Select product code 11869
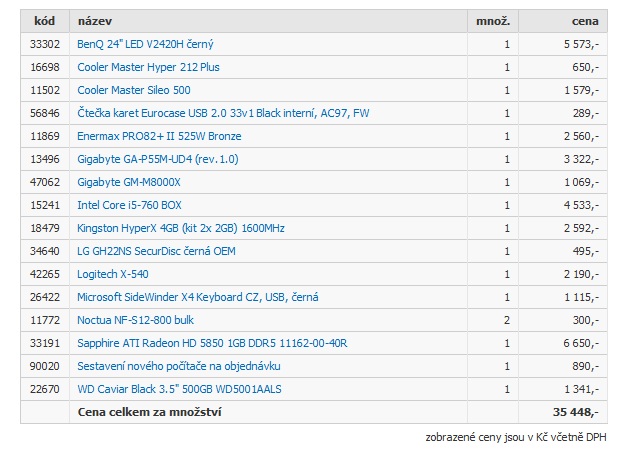This screenshot has width=633, height=449. click(x=45, y=136)
